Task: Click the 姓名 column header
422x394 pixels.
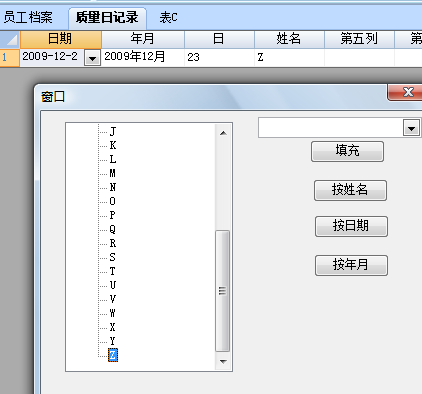Action: point(289,39)
